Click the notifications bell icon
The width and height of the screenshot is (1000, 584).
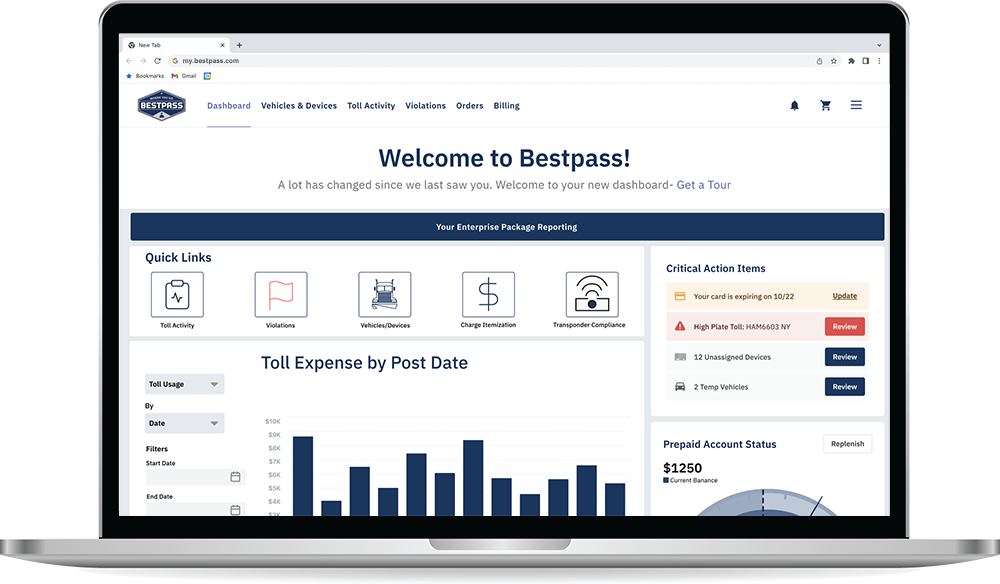(x=795, y=105)
